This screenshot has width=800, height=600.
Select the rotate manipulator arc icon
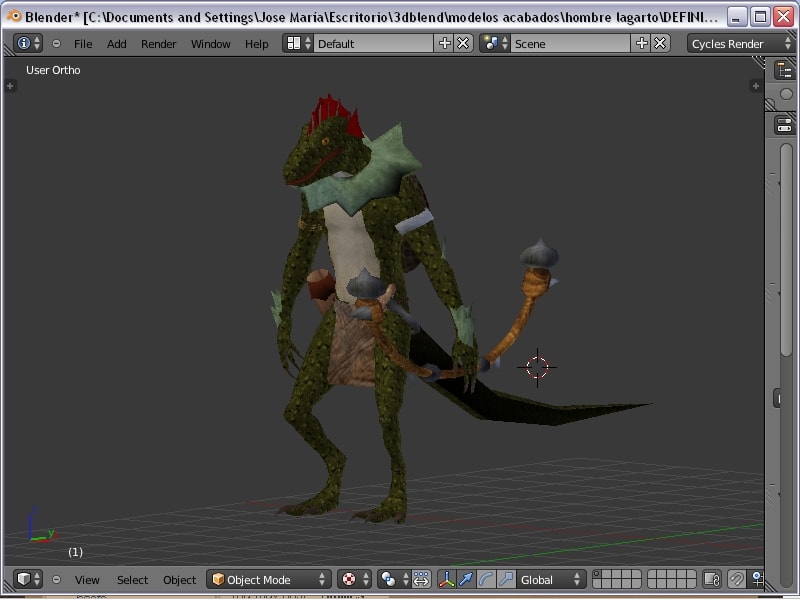pos(486,579)
